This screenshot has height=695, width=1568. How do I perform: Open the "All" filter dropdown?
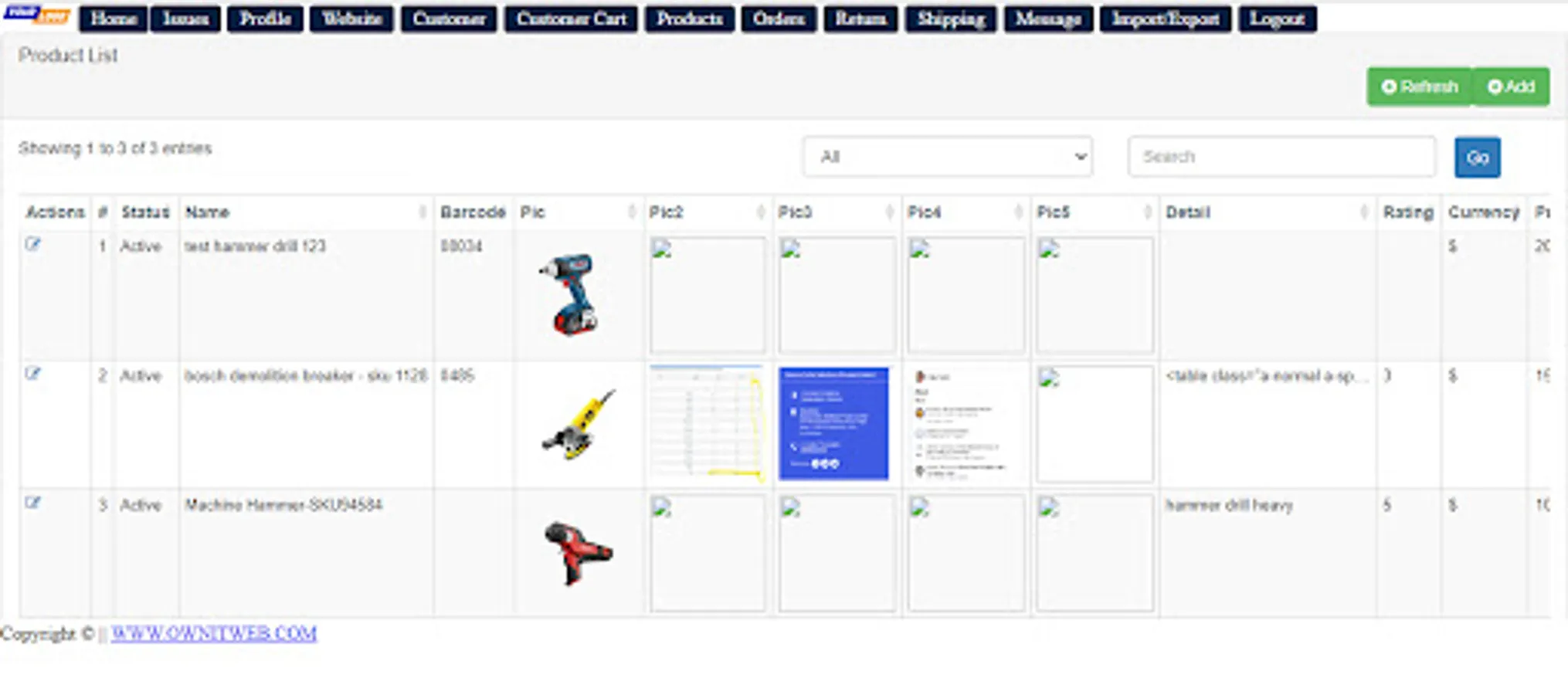pos(948,156)
